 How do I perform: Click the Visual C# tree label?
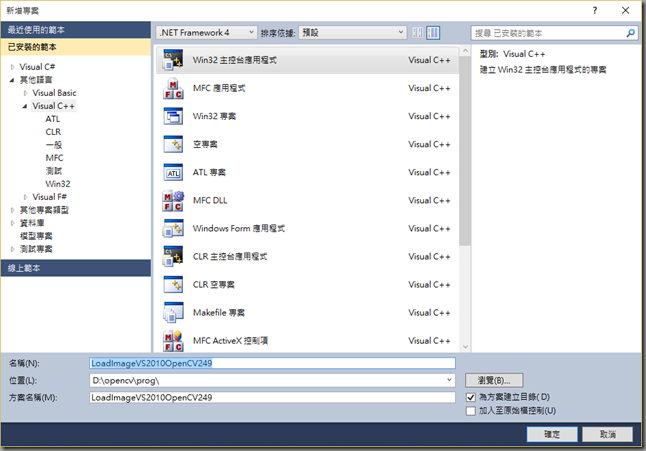37,67
